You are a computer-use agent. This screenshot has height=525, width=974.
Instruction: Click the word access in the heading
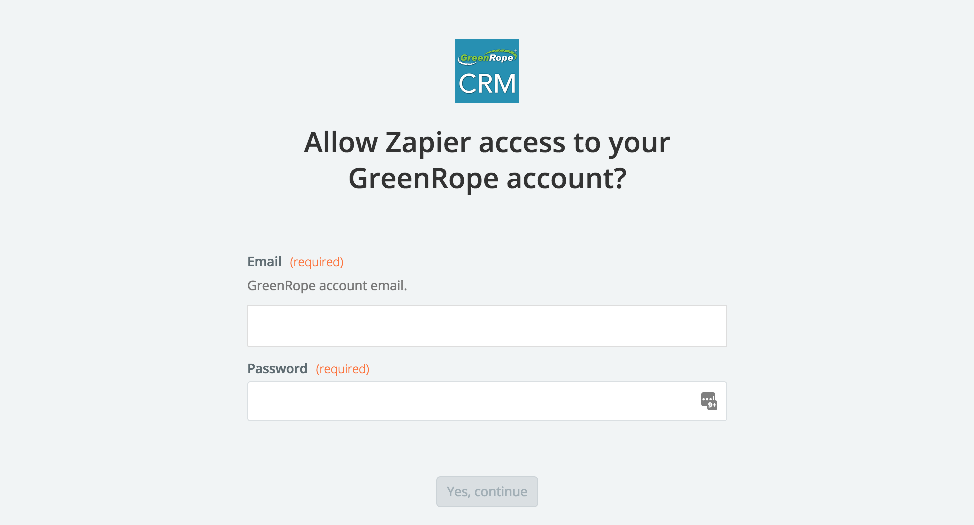522,144
